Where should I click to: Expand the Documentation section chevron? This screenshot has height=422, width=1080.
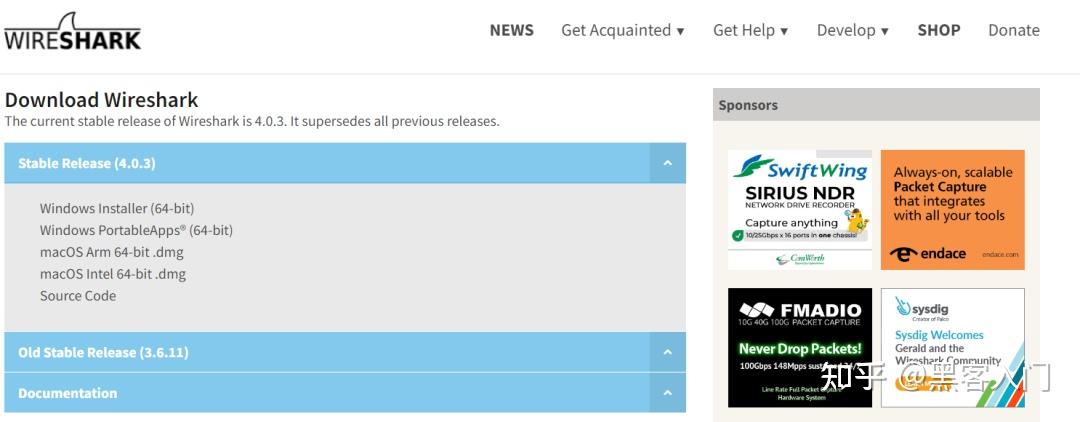[667, 393]
